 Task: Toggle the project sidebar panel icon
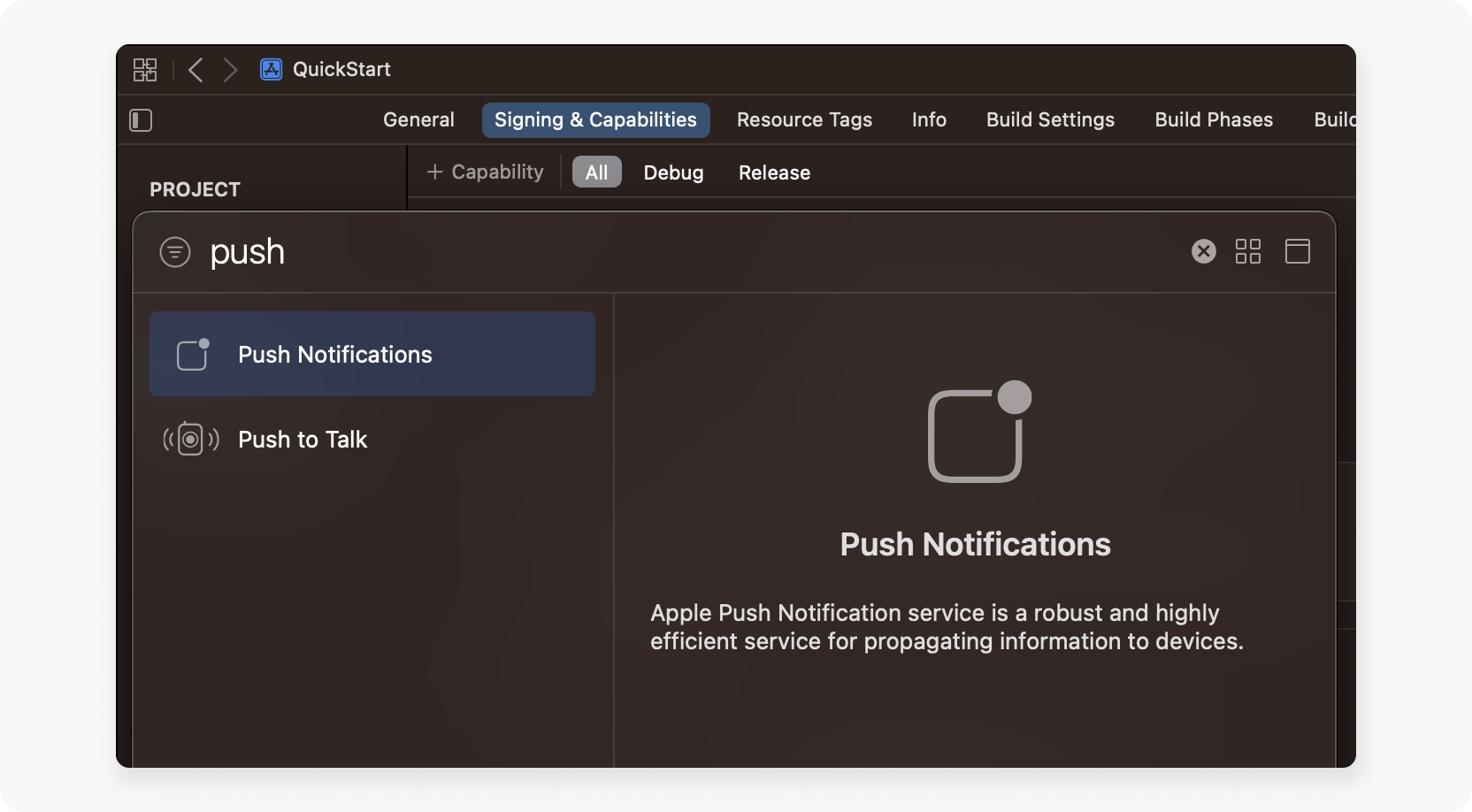(x=141, y=120)
